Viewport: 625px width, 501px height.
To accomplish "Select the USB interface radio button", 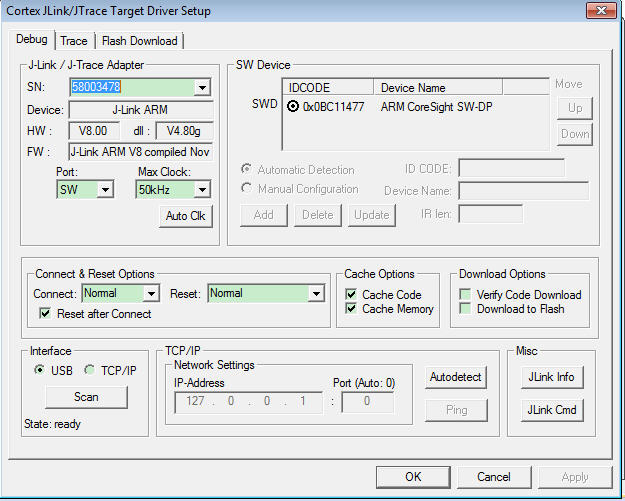I will tap(39, 369).
